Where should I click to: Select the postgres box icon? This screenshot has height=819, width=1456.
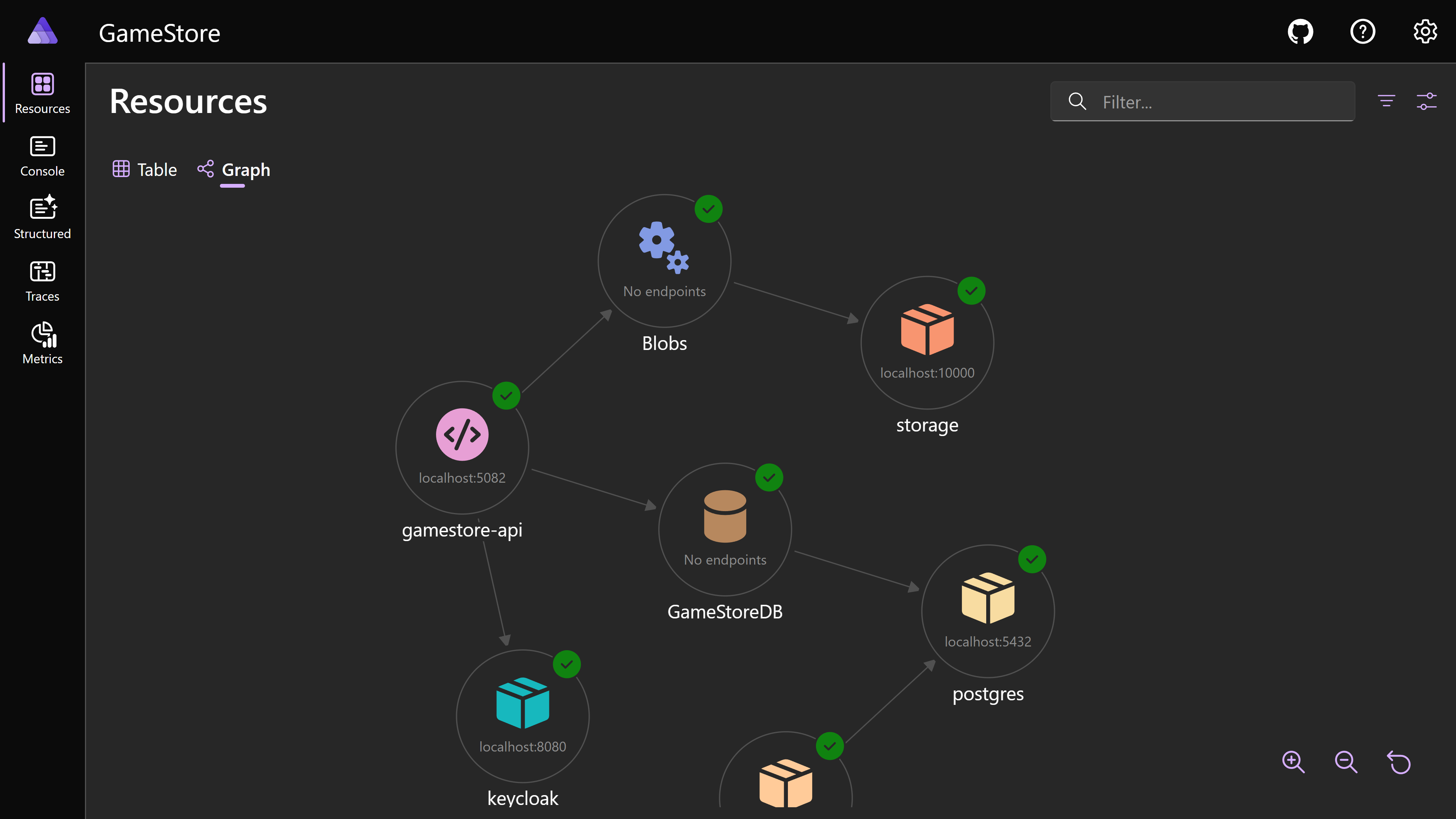(x=988, y=598)
